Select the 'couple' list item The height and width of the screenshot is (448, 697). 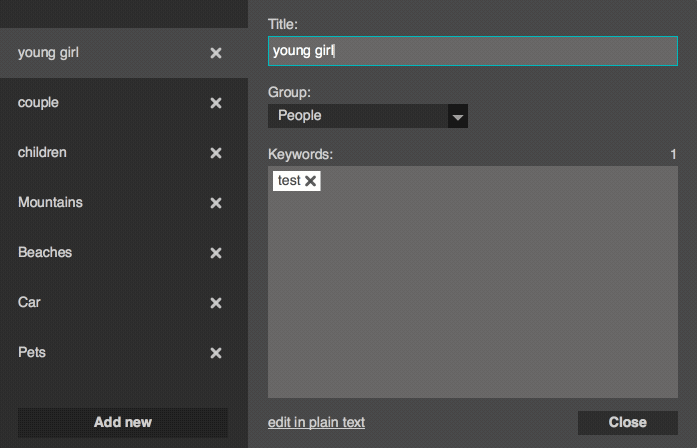click(124, 103)
